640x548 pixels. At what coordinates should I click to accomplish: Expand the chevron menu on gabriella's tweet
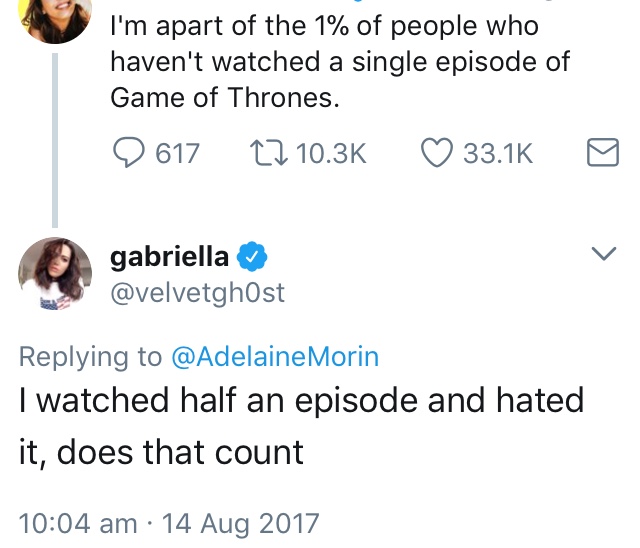pyautogui.click(x=603, y=256)
